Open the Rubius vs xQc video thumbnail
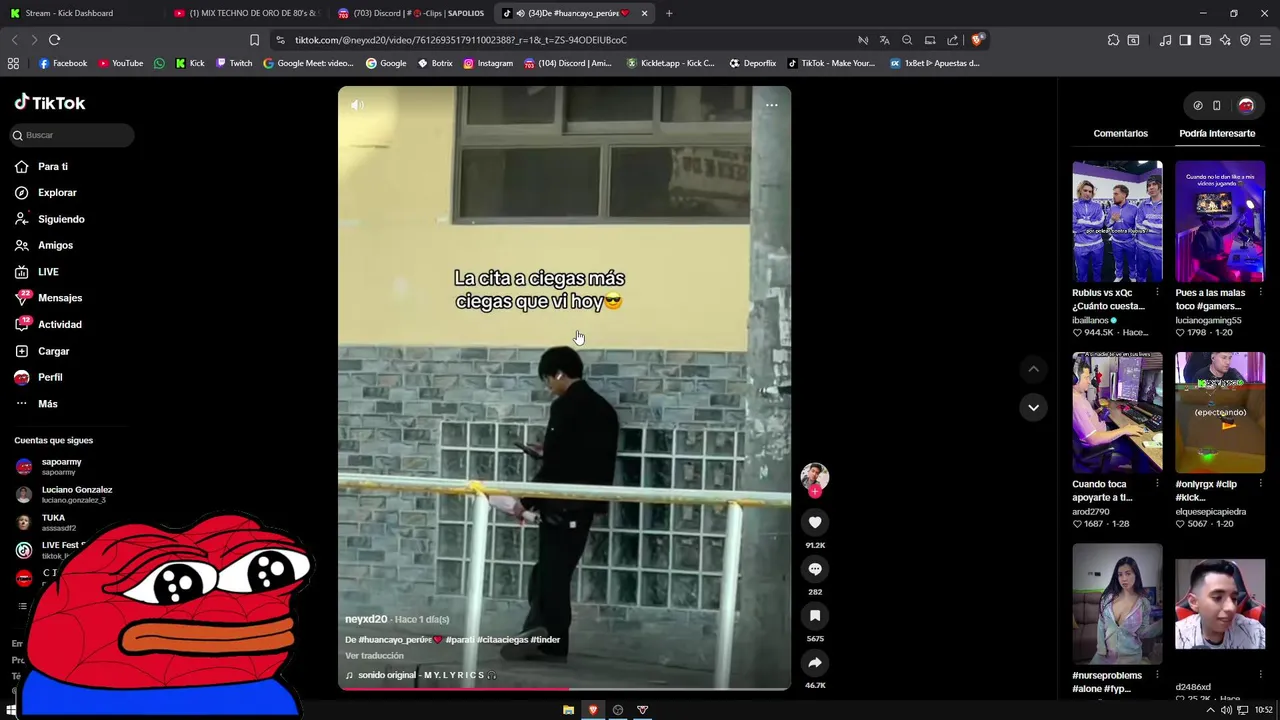The width and height of the screenshot is (1280, 720). 1117,221
